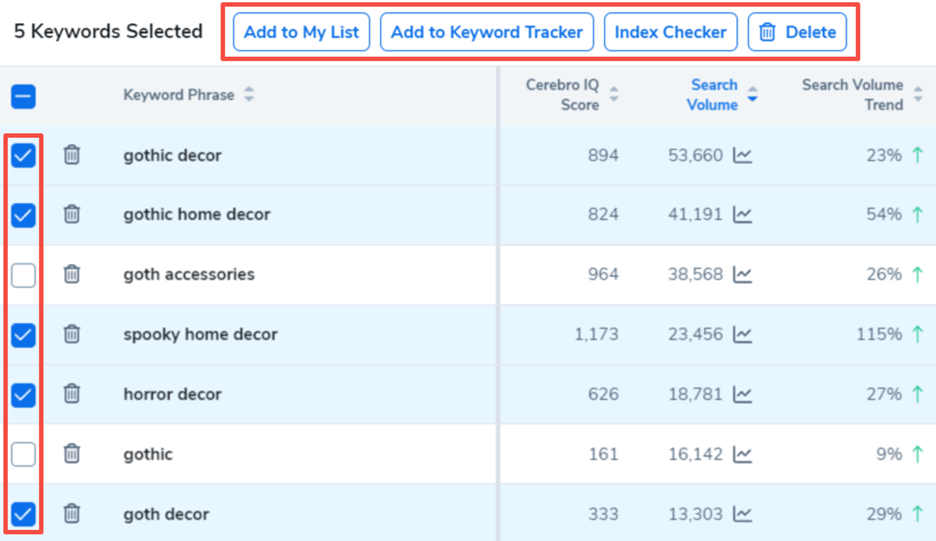
Task: Show search volume graph for gothic home decor
Action: coord(742,214)
